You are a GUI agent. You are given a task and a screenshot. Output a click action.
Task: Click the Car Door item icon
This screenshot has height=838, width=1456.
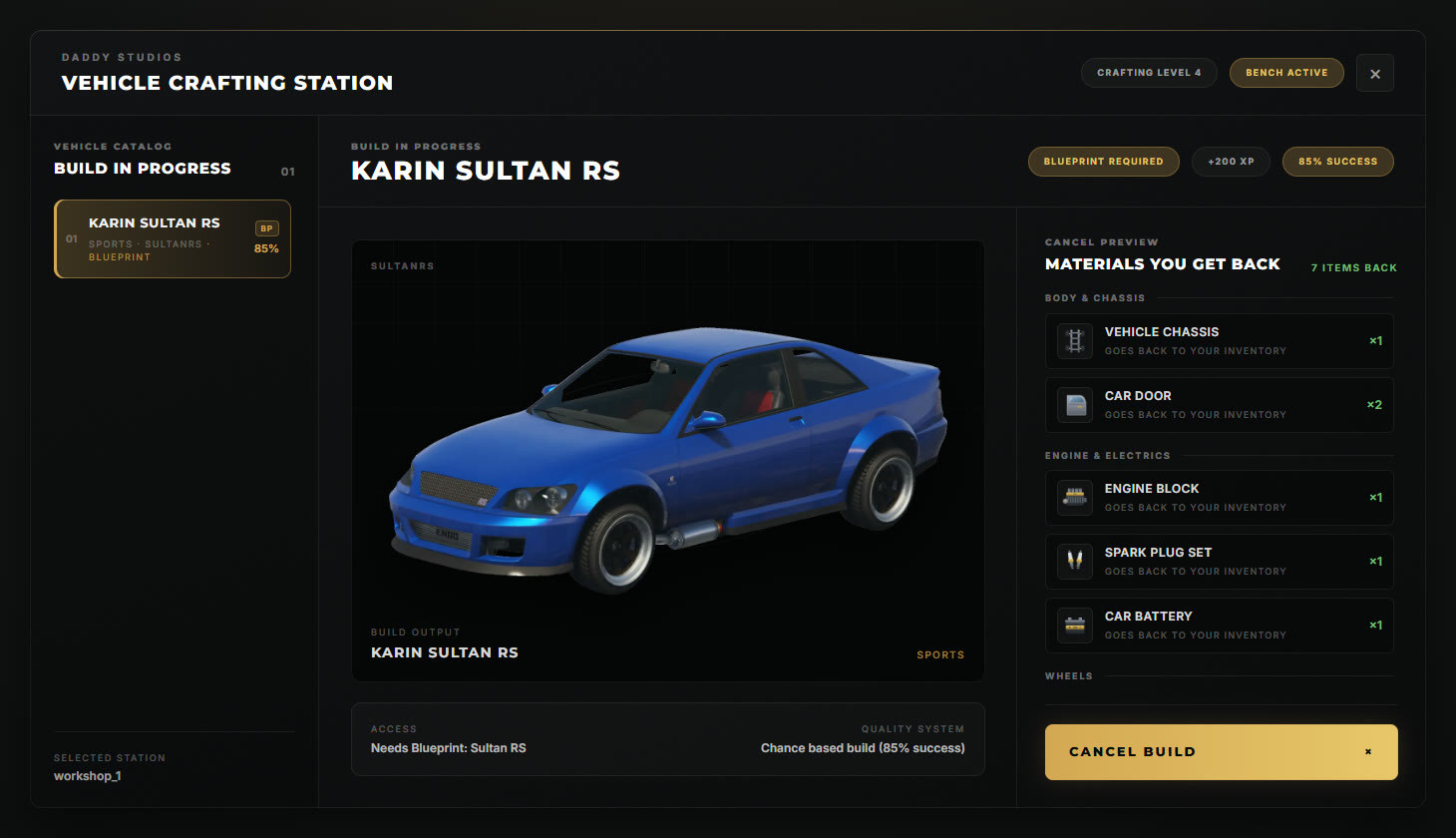(1075, 405)
